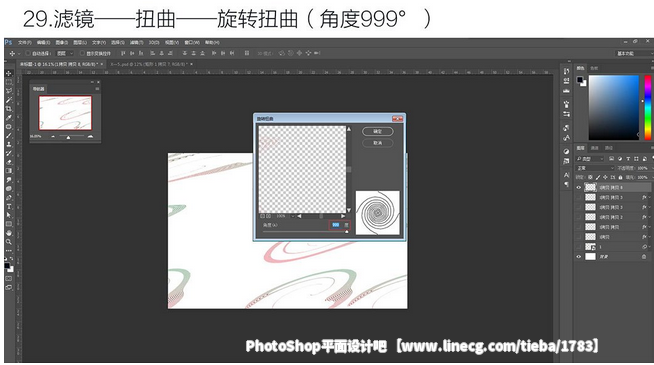The image size is (654, 365).
Task: Click the lock-all padlock icon in Layers
Action: (x=620, y=177)
